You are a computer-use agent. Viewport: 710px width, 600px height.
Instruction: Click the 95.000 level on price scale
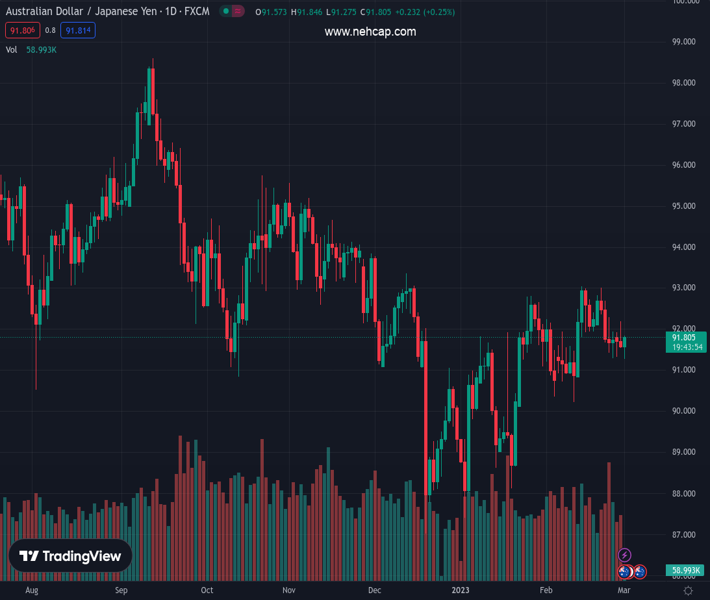pos(684,206)
